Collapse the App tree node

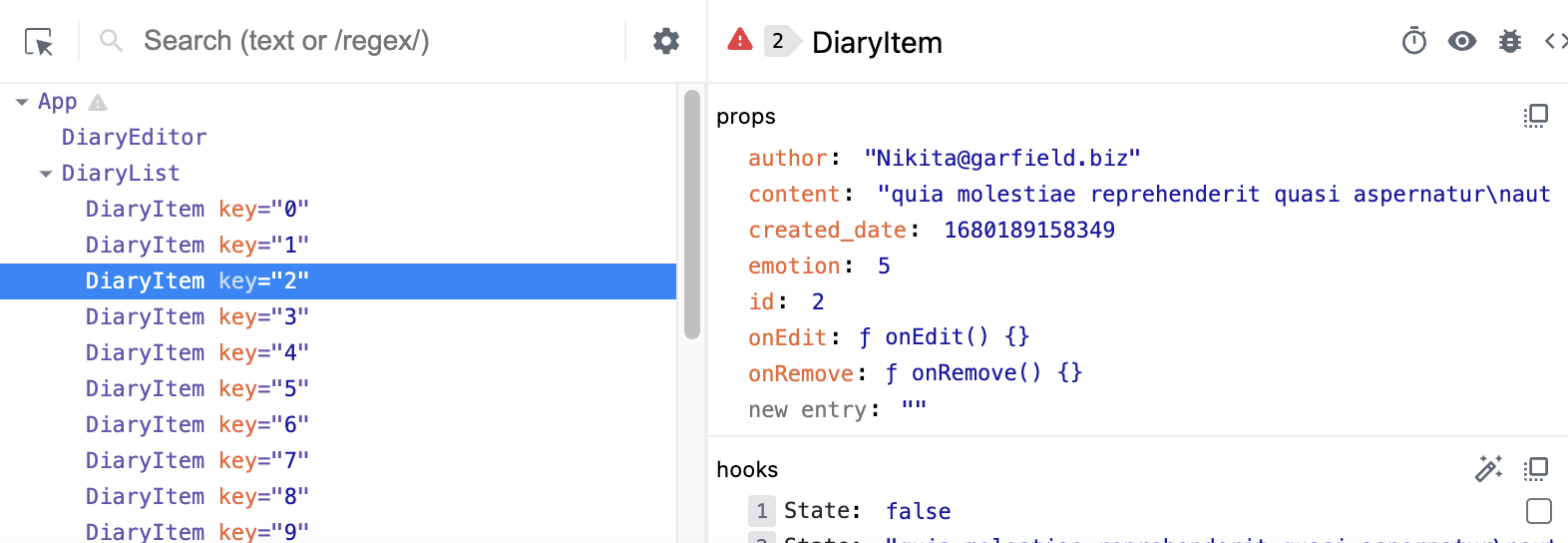tap(22, 102)
